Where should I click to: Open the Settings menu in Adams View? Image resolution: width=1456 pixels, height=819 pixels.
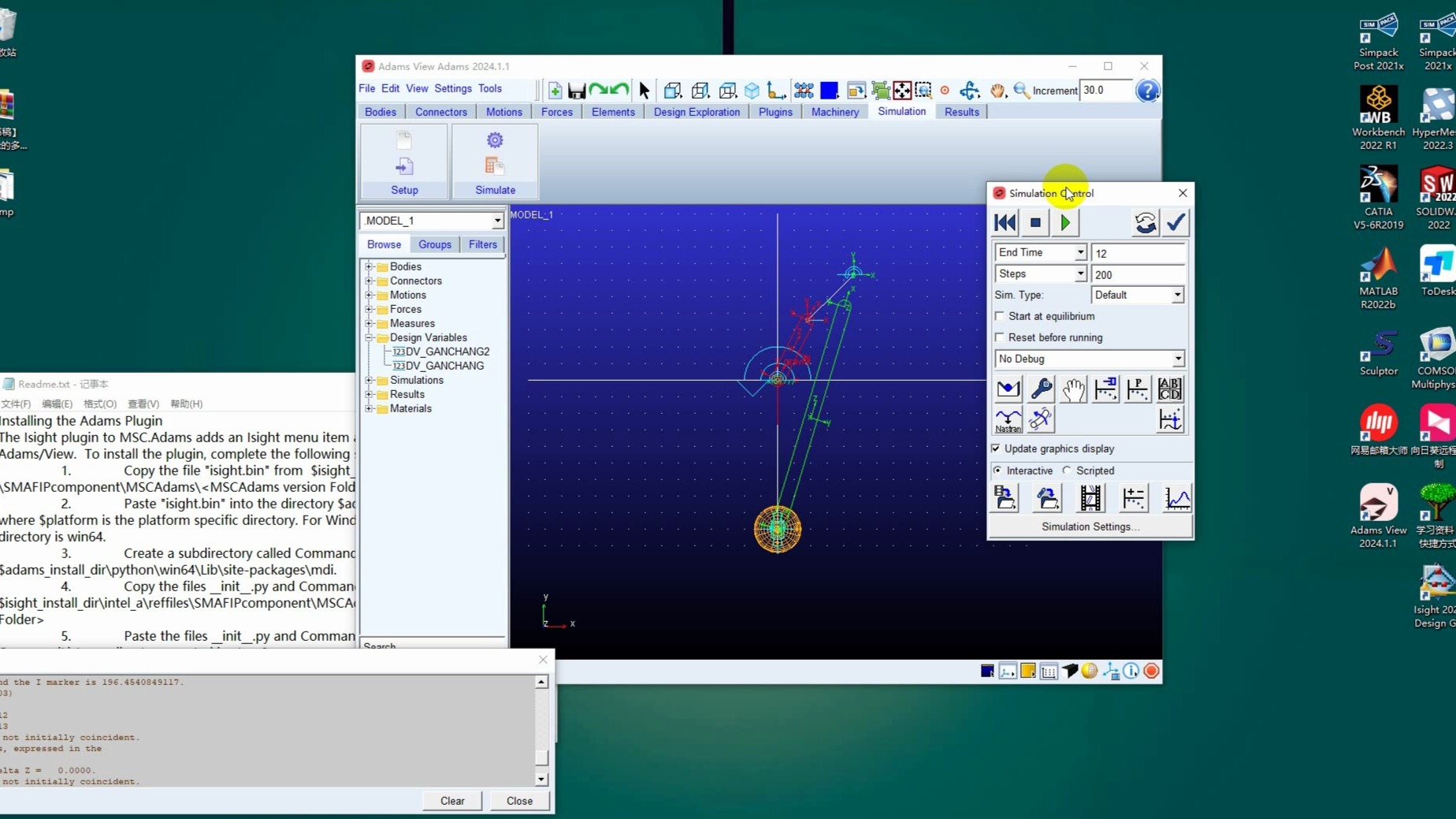tap(453, 89)
